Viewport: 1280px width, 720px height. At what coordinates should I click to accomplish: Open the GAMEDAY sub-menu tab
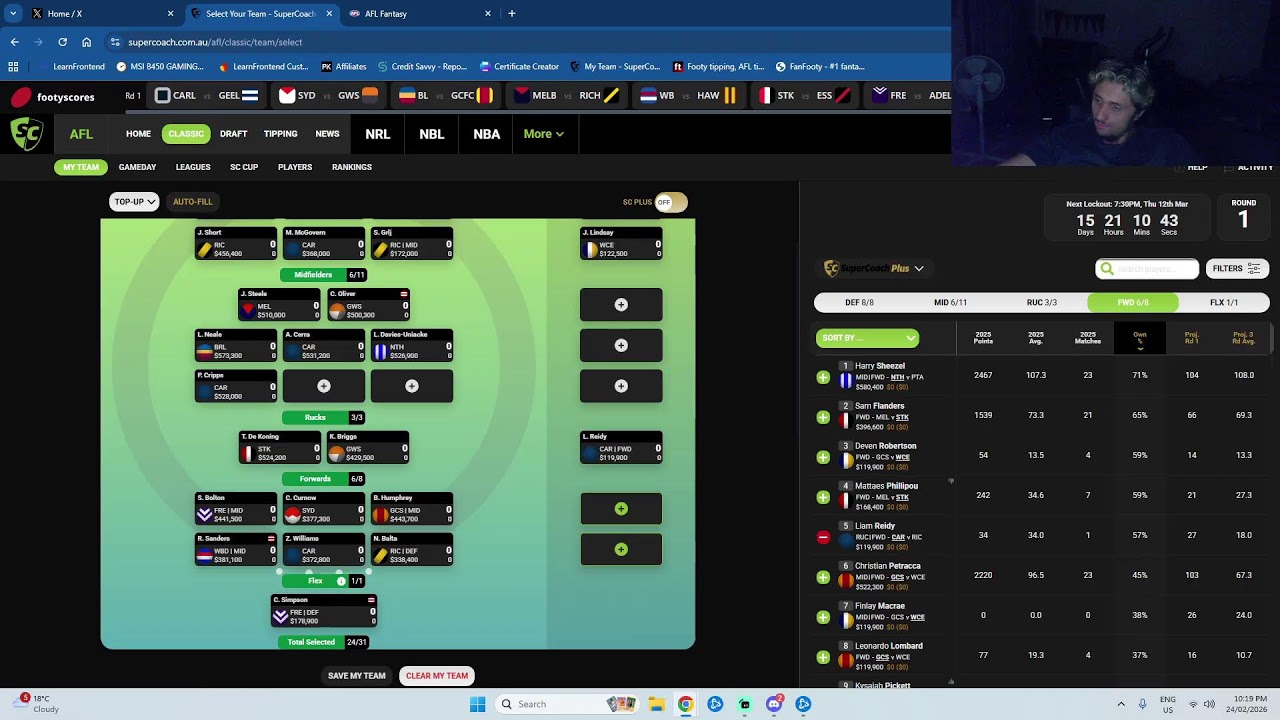coord(137,167)
